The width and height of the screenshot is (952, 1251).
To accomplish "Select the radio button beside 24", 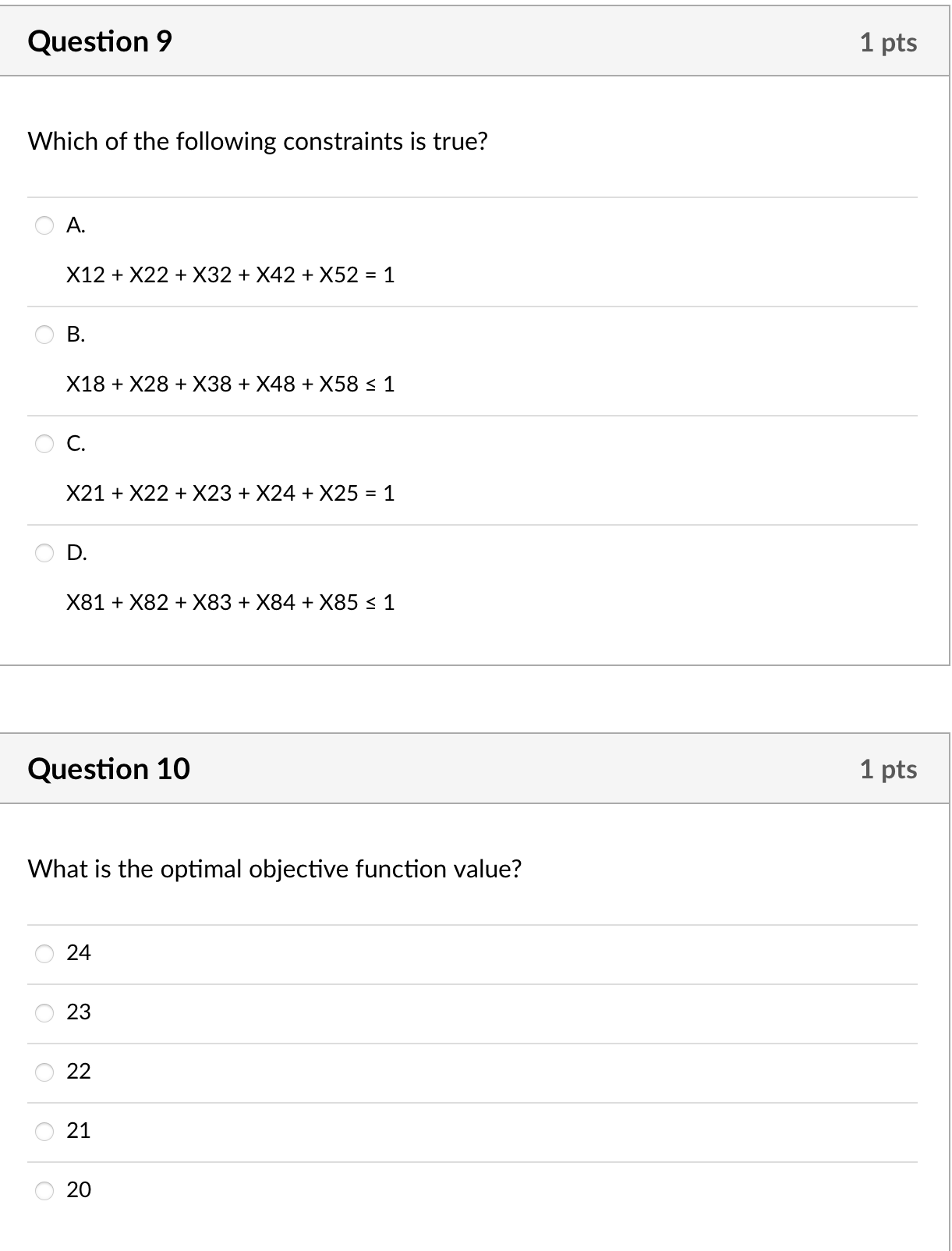I will [45, 953].
